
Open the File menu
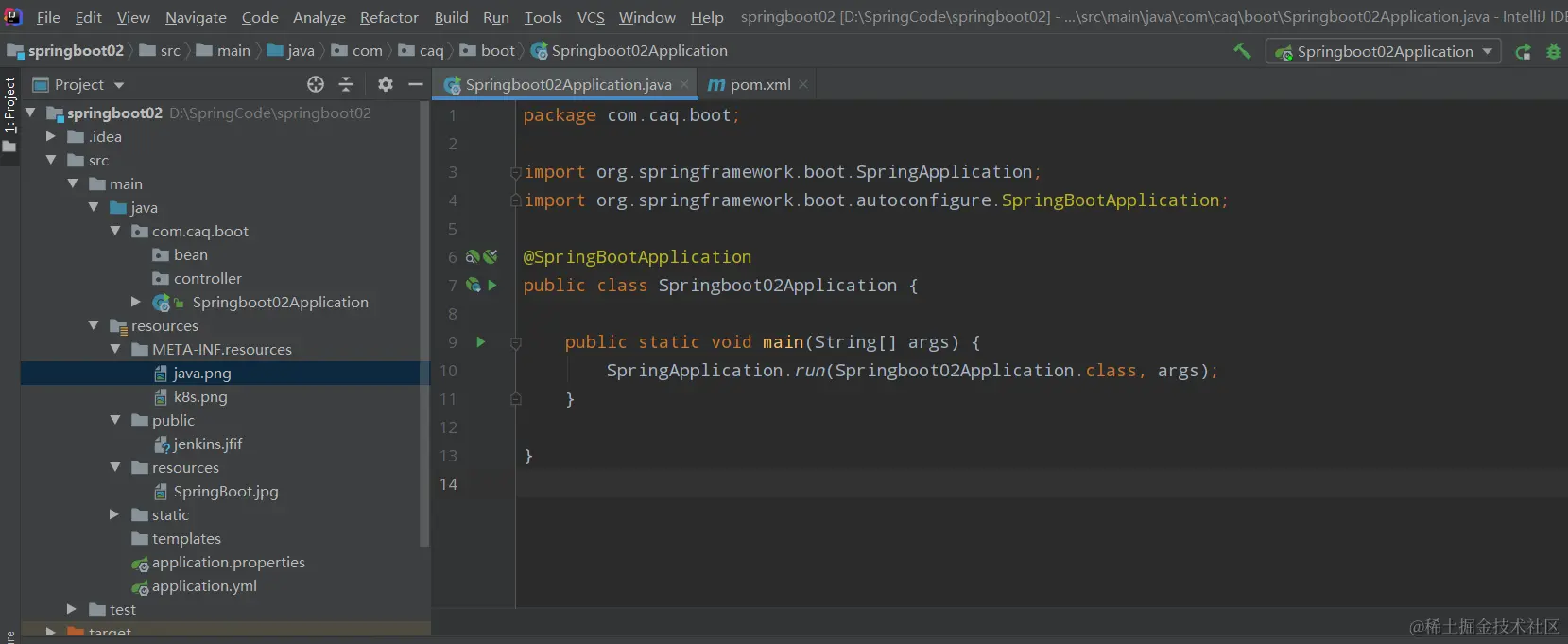[x=48, y=17]
